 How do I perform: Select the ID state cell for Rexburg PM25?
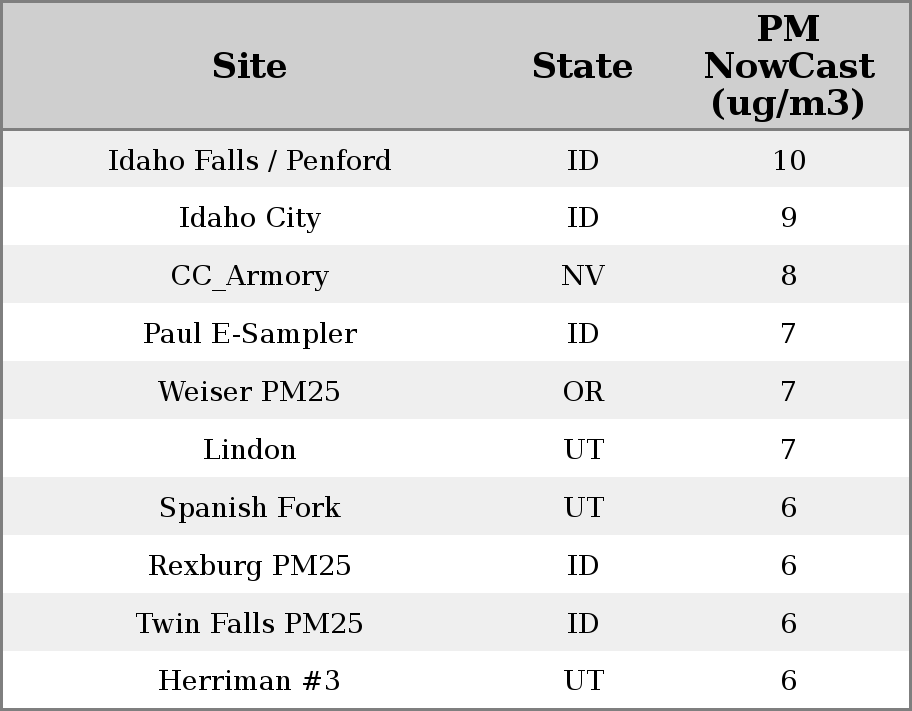(582, 566)
